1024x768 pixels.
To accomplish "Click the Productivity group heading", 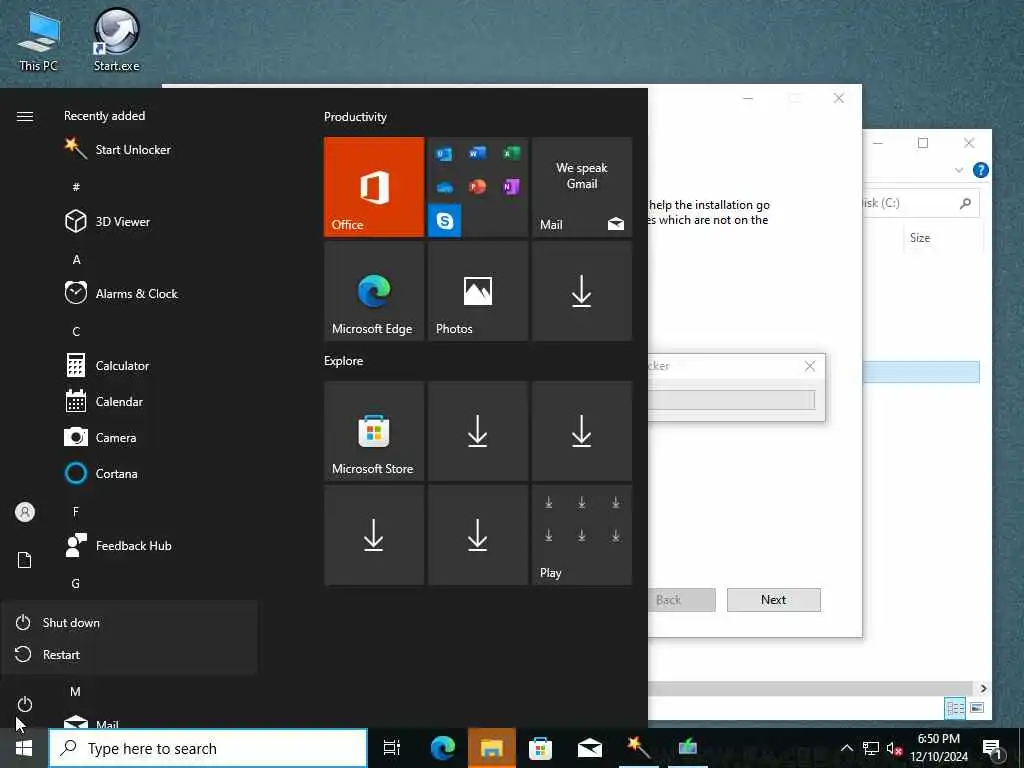I will click(355, 117).
